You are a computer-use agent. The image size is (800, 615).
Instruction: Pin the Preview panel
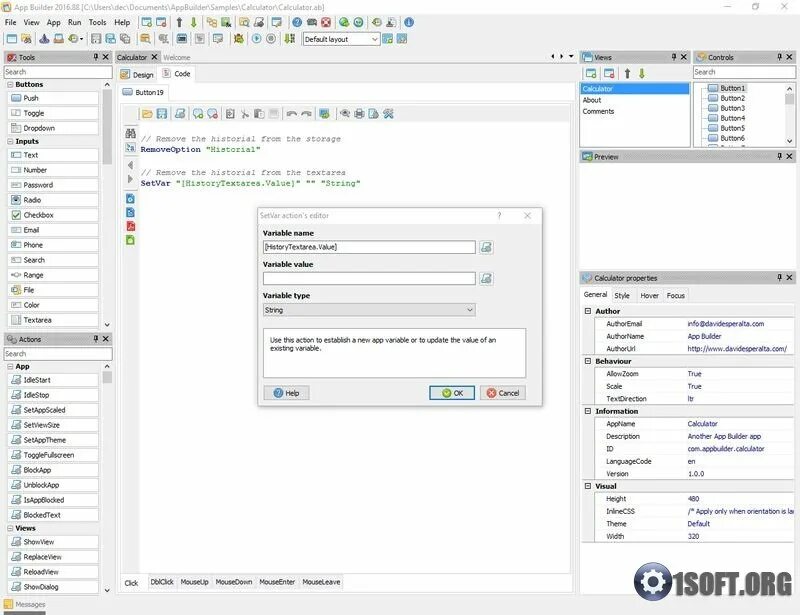[x=779, y=156]
